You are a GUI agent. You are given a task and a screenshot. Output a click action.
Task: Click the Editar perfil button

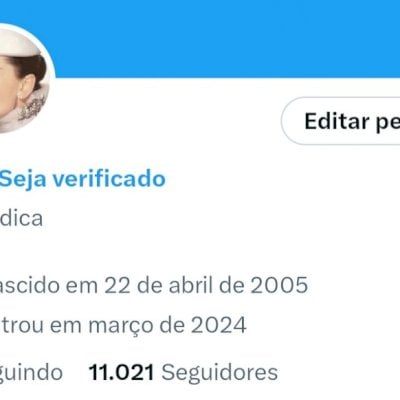click(341, 121)
